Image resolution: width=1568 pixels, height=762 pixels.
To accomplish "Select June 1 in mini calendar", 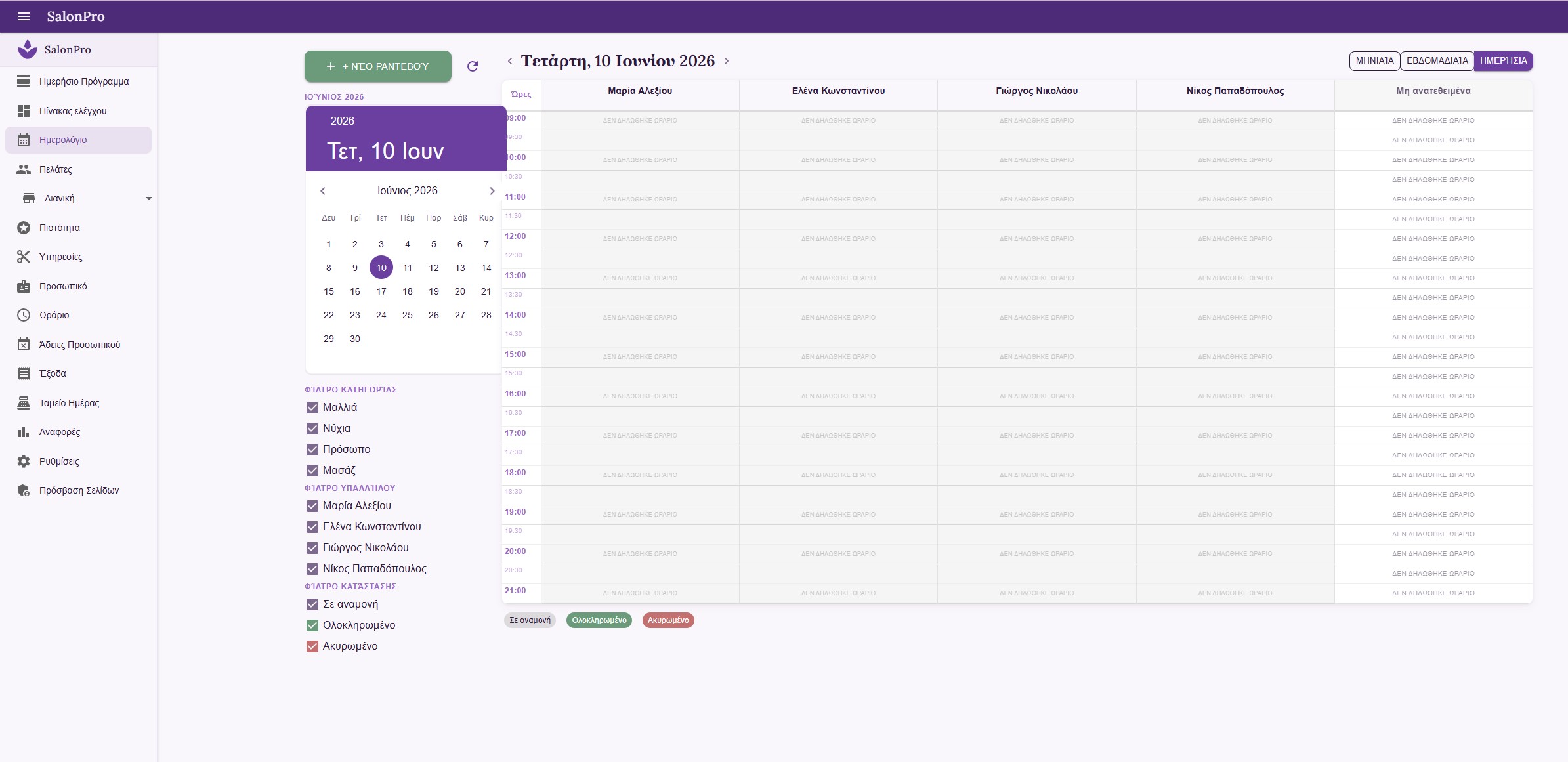I will coord(329,244).
